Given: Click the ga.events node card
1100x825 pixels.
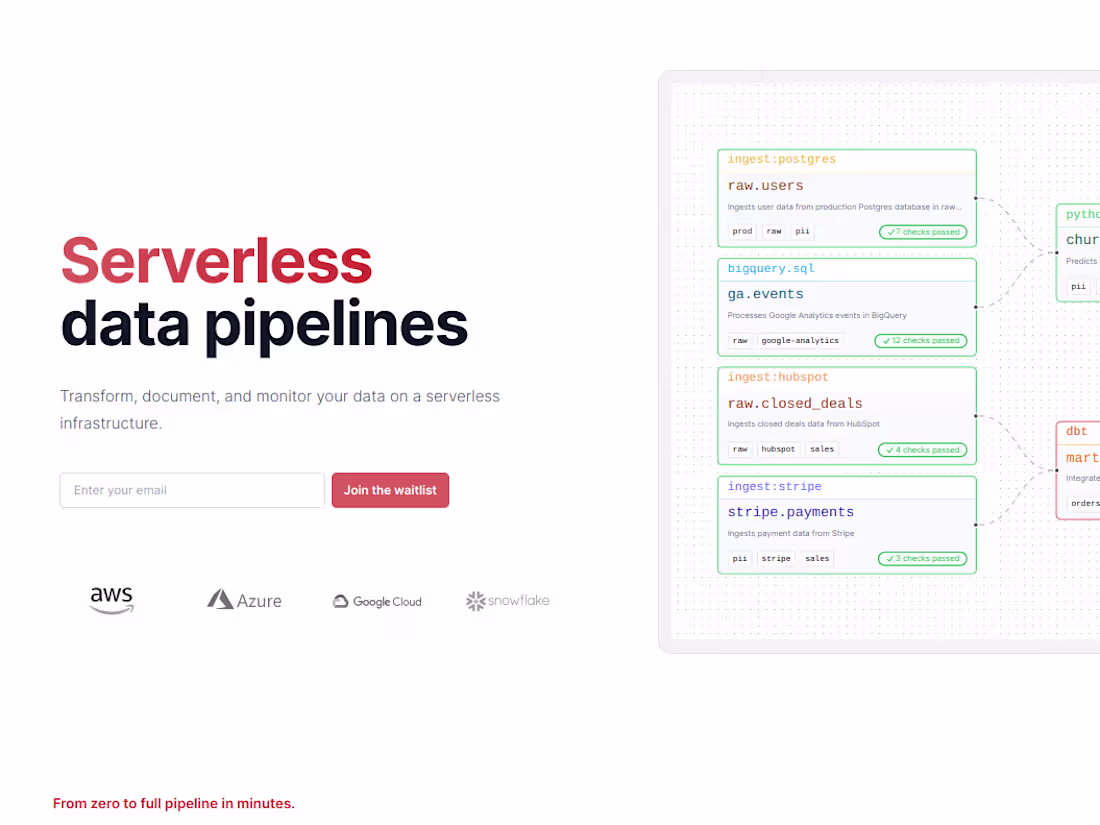Looking at the screenshot, I should point(847,307).
